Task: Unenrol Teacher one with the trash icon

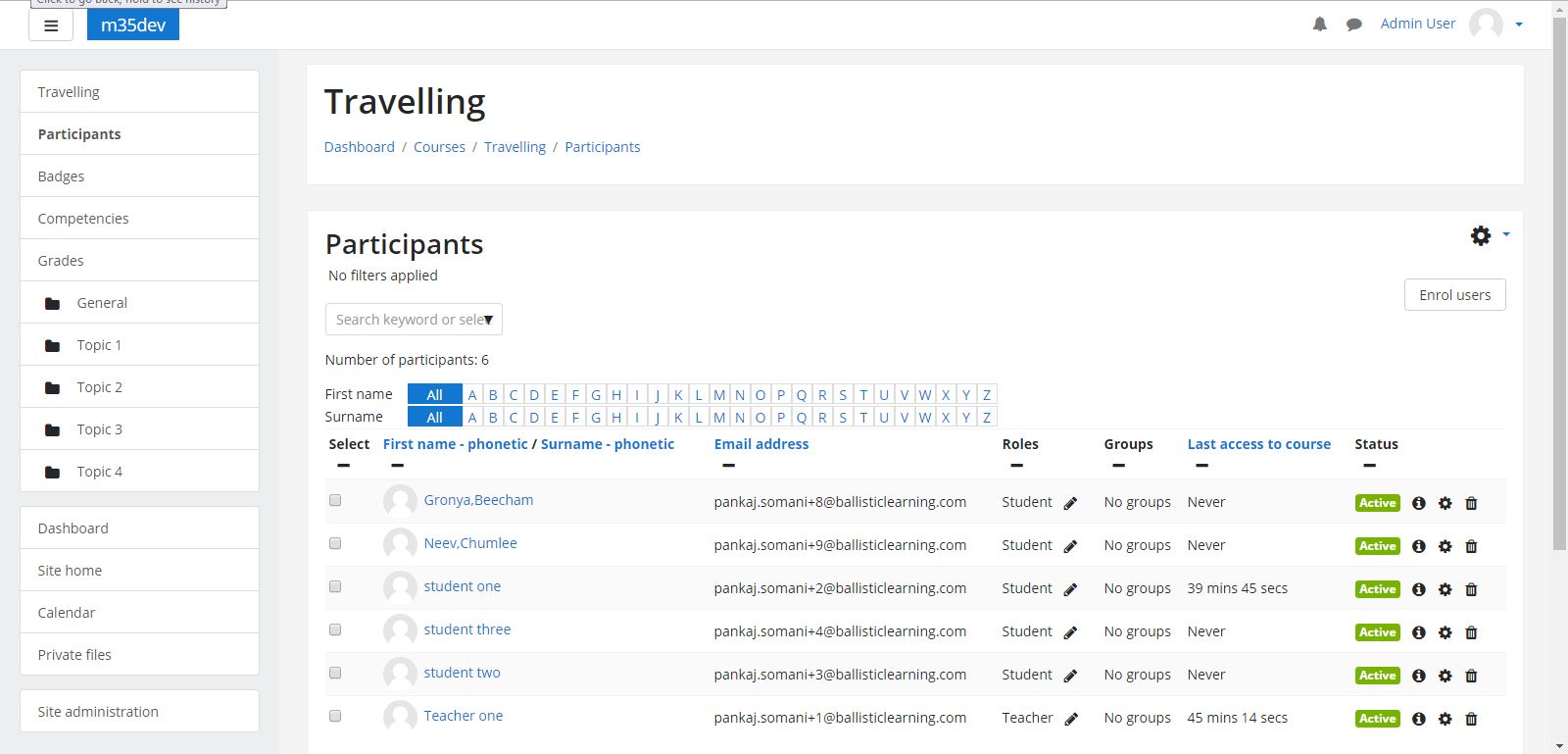Action: click(1471, 719)
